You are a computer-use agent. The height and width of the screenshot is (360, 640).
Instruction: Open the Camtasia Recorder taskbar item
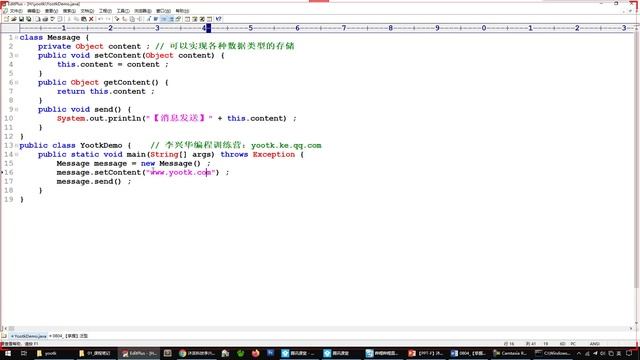pos(510,353)
